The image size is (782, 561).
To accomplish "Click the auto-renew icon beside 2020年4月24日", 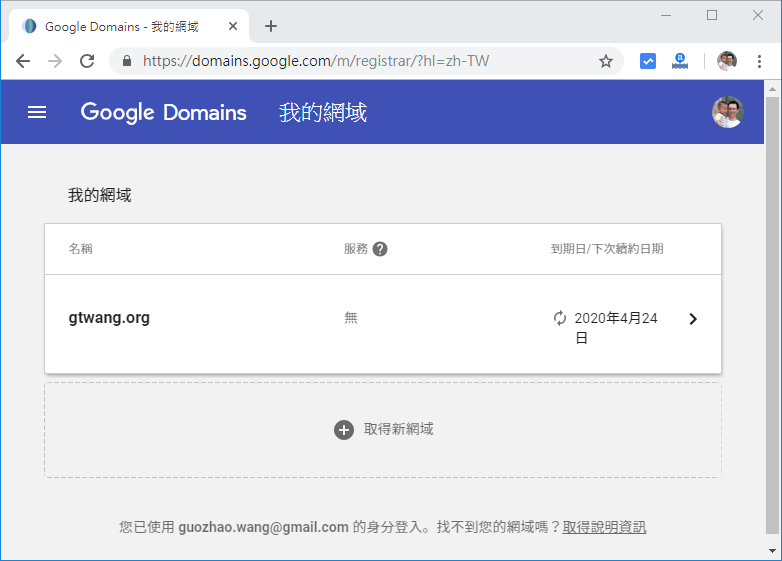I will [x=560, y=318].
